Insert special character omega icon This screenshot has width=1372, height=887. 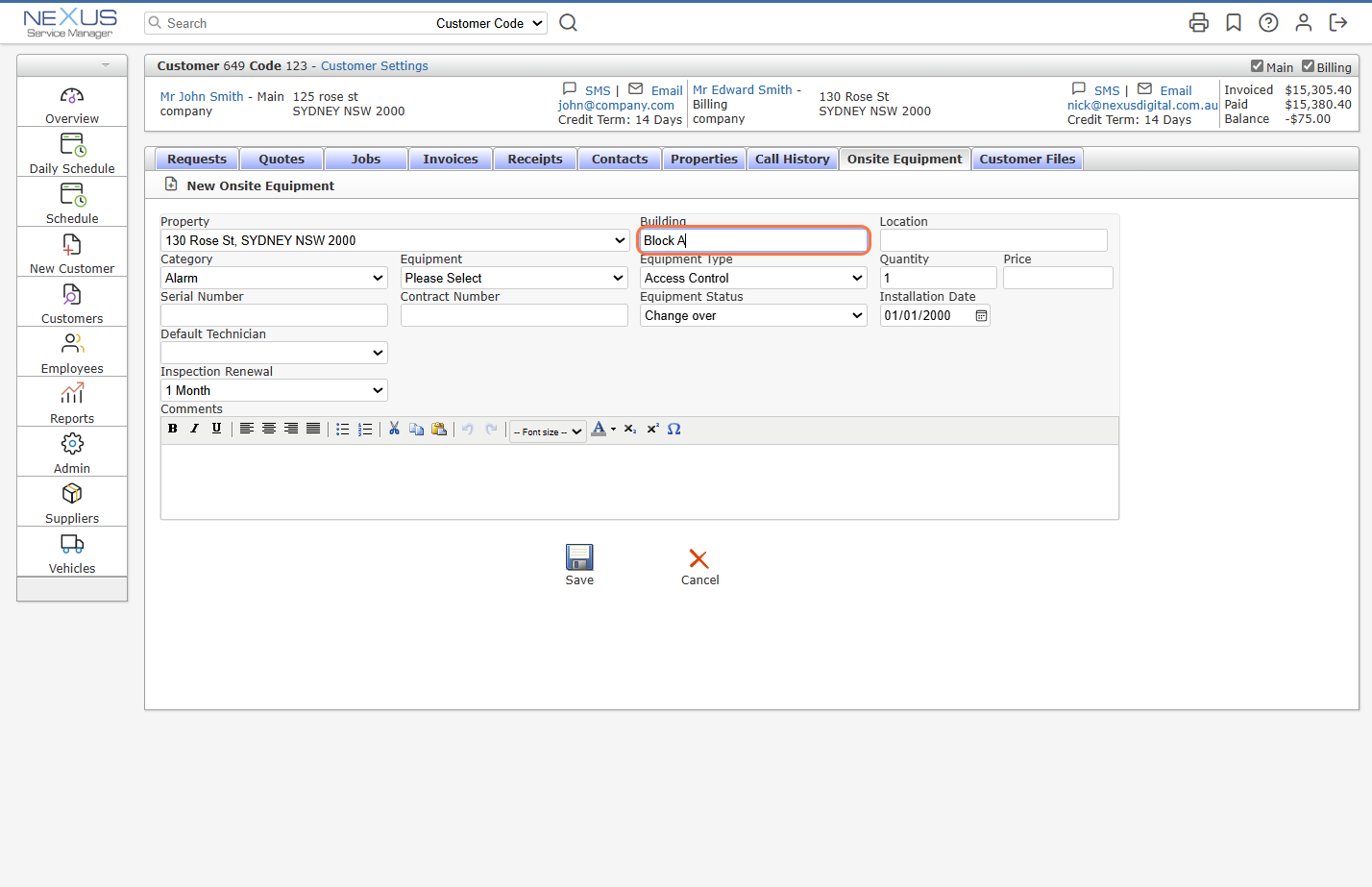[674, 429]
